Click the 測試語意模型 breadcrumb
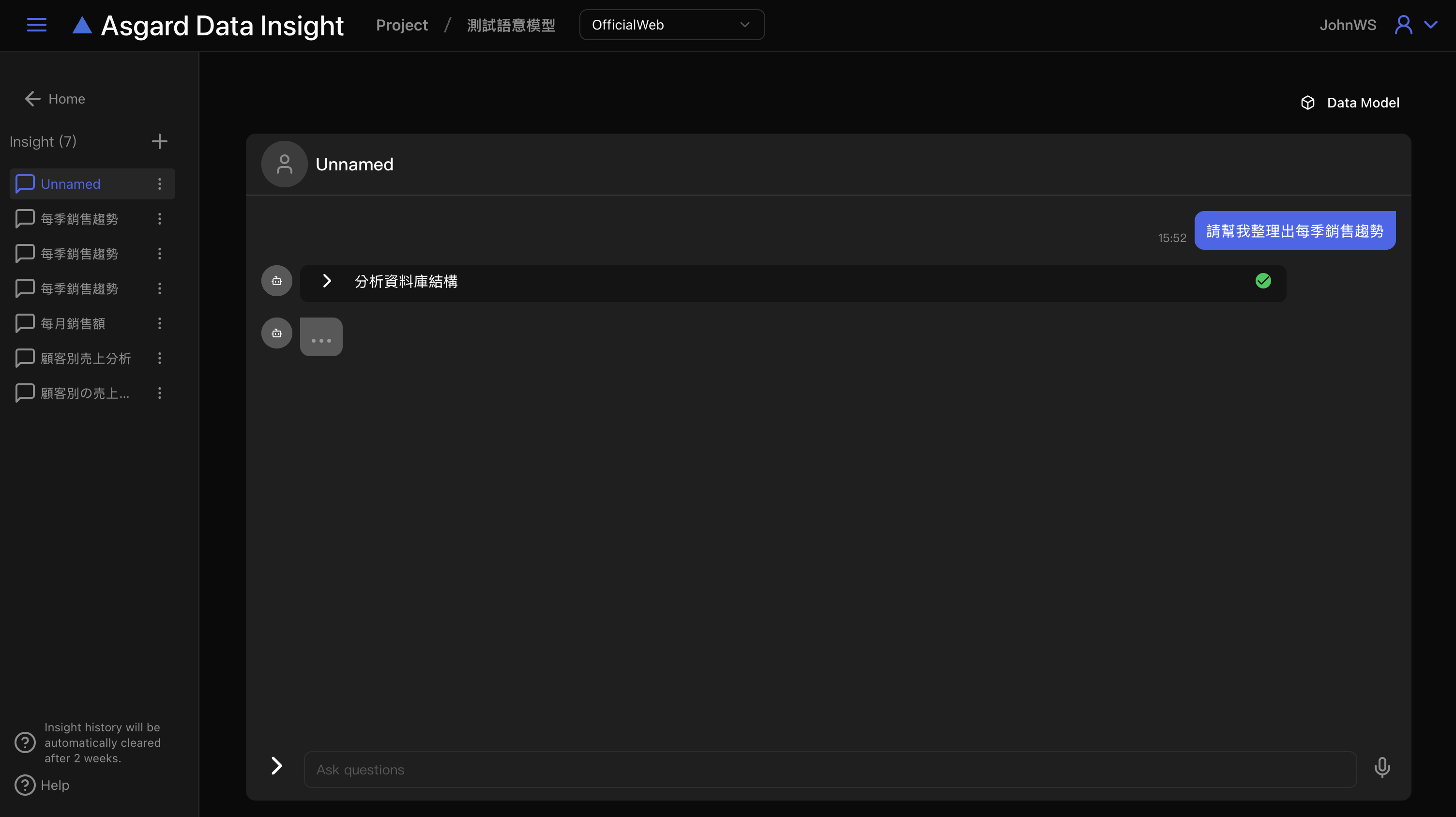This screenshot has width=1456, height=817. coord(510,26)
